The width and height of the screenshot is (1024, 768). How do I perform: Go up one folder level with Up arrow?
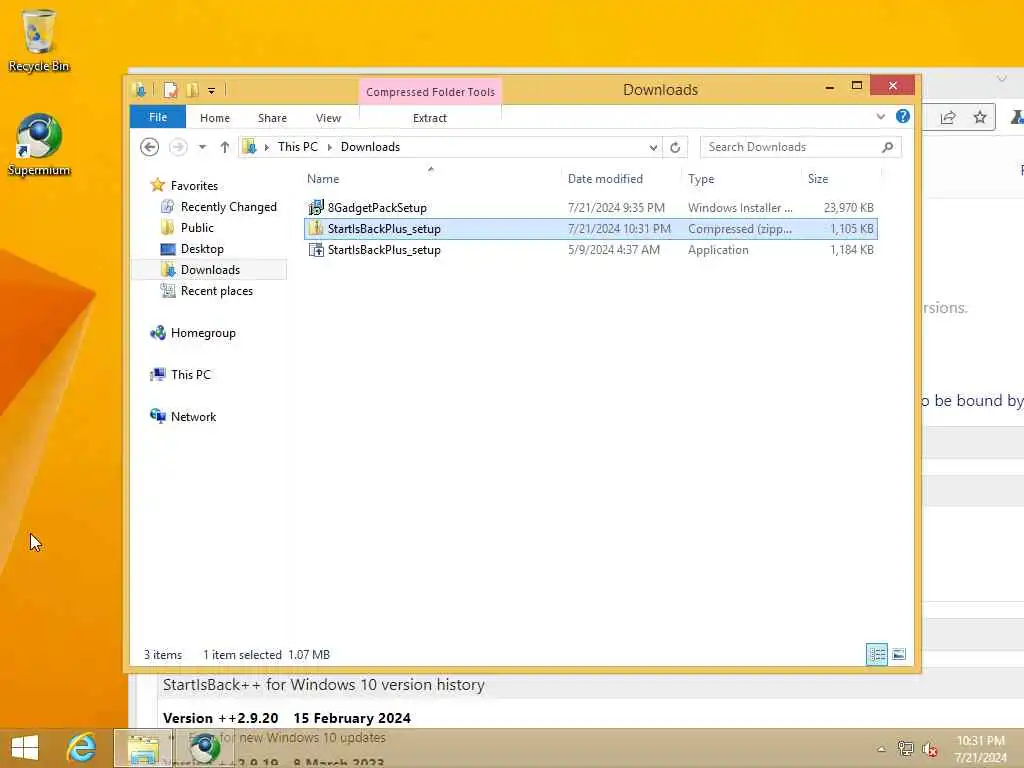point(225,147)
